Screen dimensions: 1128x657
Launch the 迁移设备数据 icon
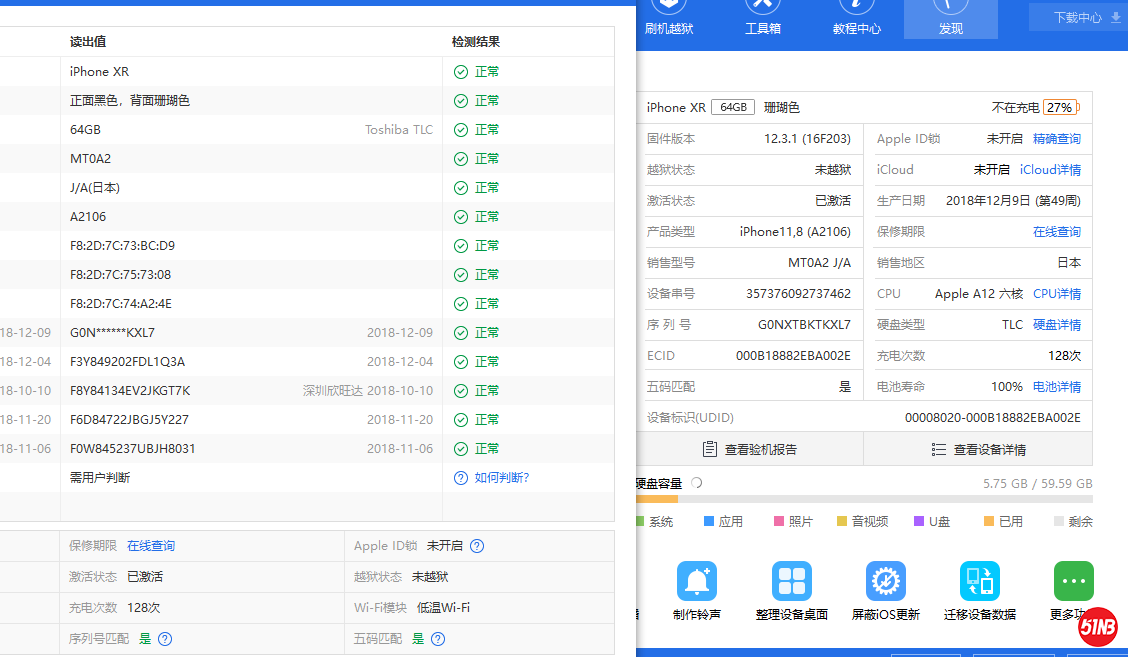pyautogui.click(x=979, y=581)
